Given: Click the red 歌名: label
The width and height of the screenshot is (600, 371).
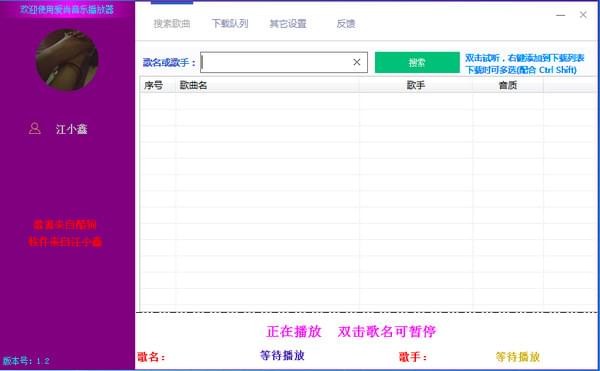Looking at the screenshot, I should pos(152,357).
